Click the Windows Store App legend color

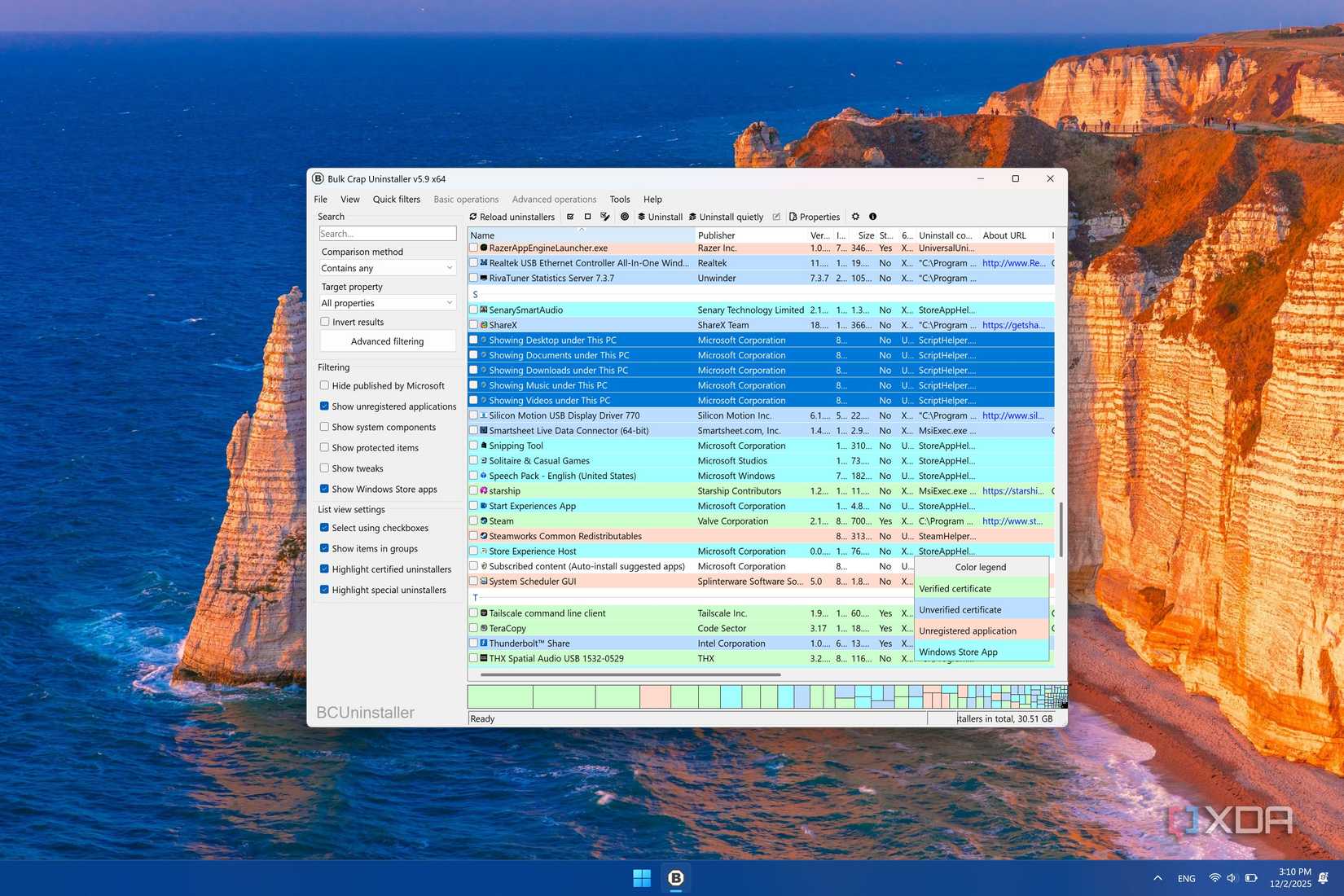coord(982,652)
